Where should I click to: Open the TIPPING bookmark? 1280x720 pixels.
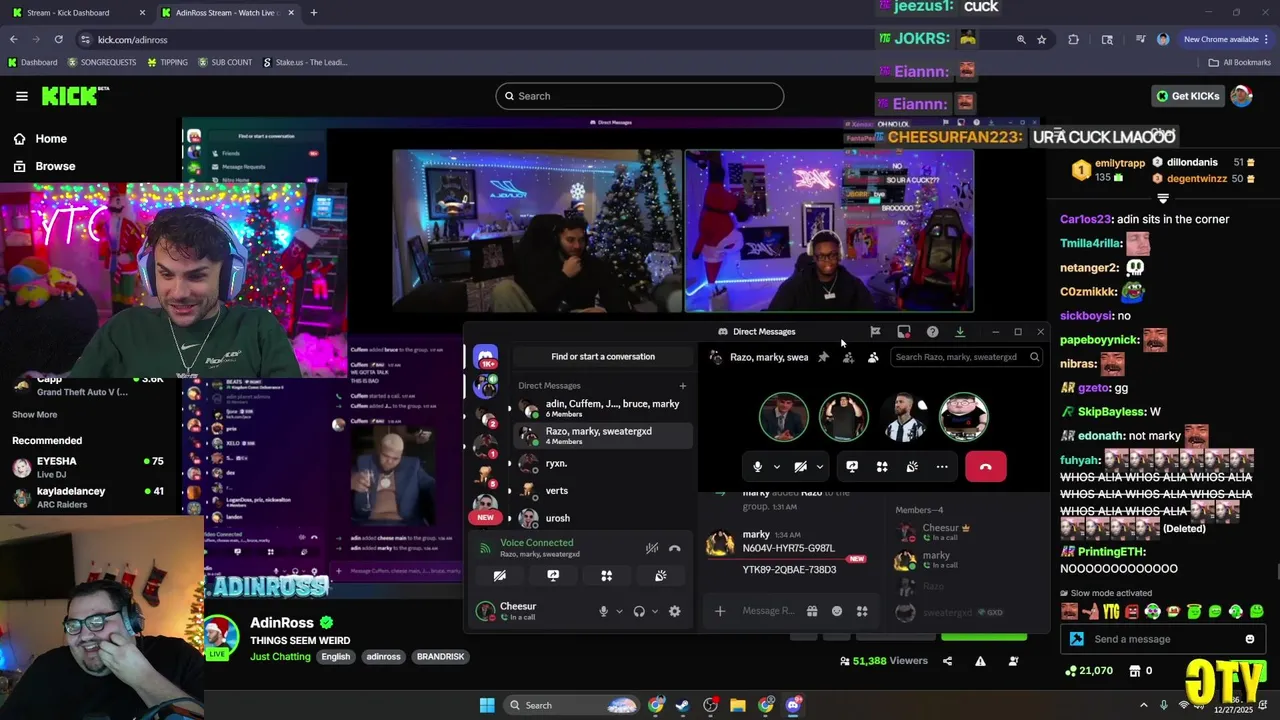(x=167, y=62)
